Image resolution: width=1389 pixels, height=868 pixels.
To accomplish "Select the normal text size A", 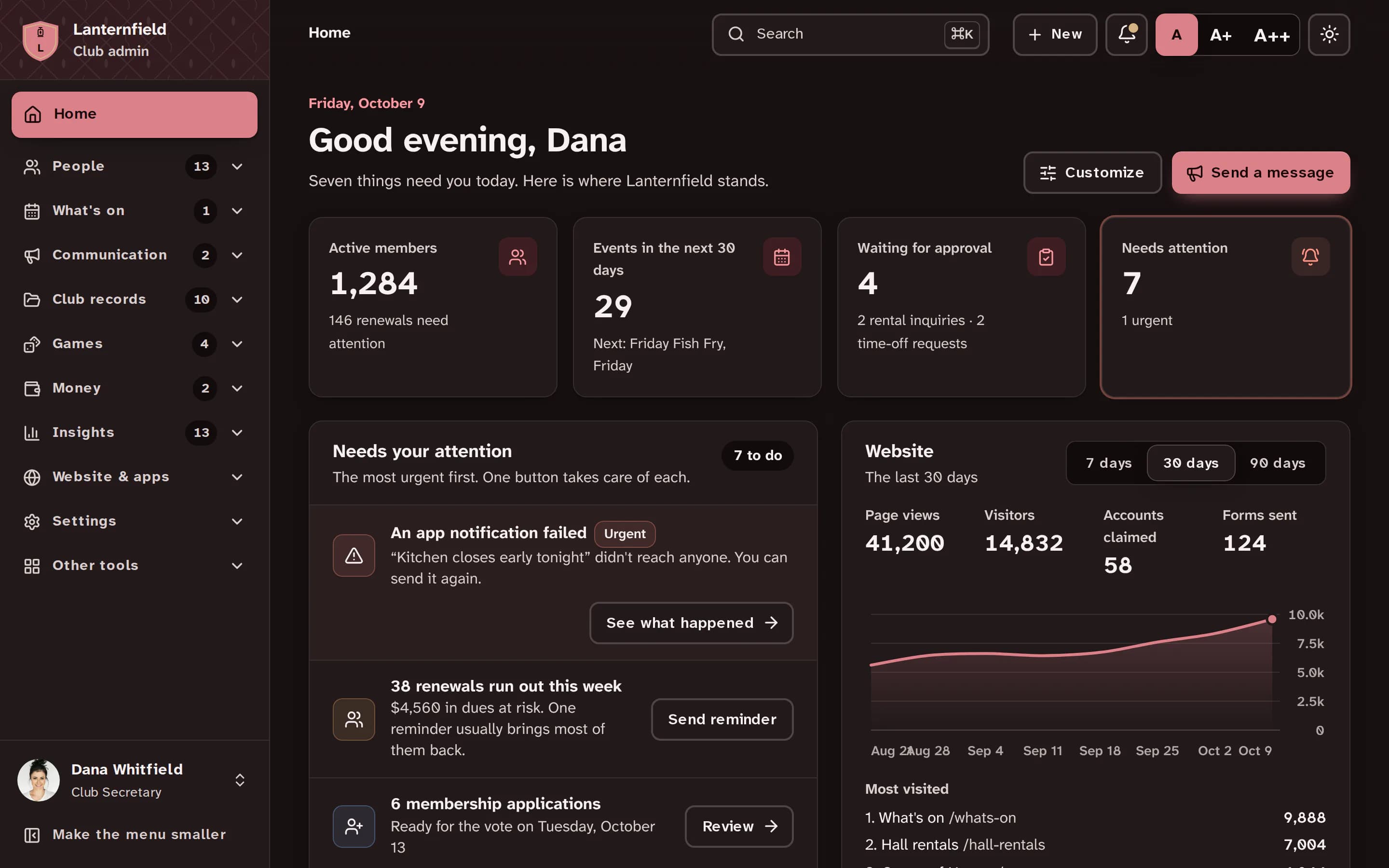I will click(1176, 34).
